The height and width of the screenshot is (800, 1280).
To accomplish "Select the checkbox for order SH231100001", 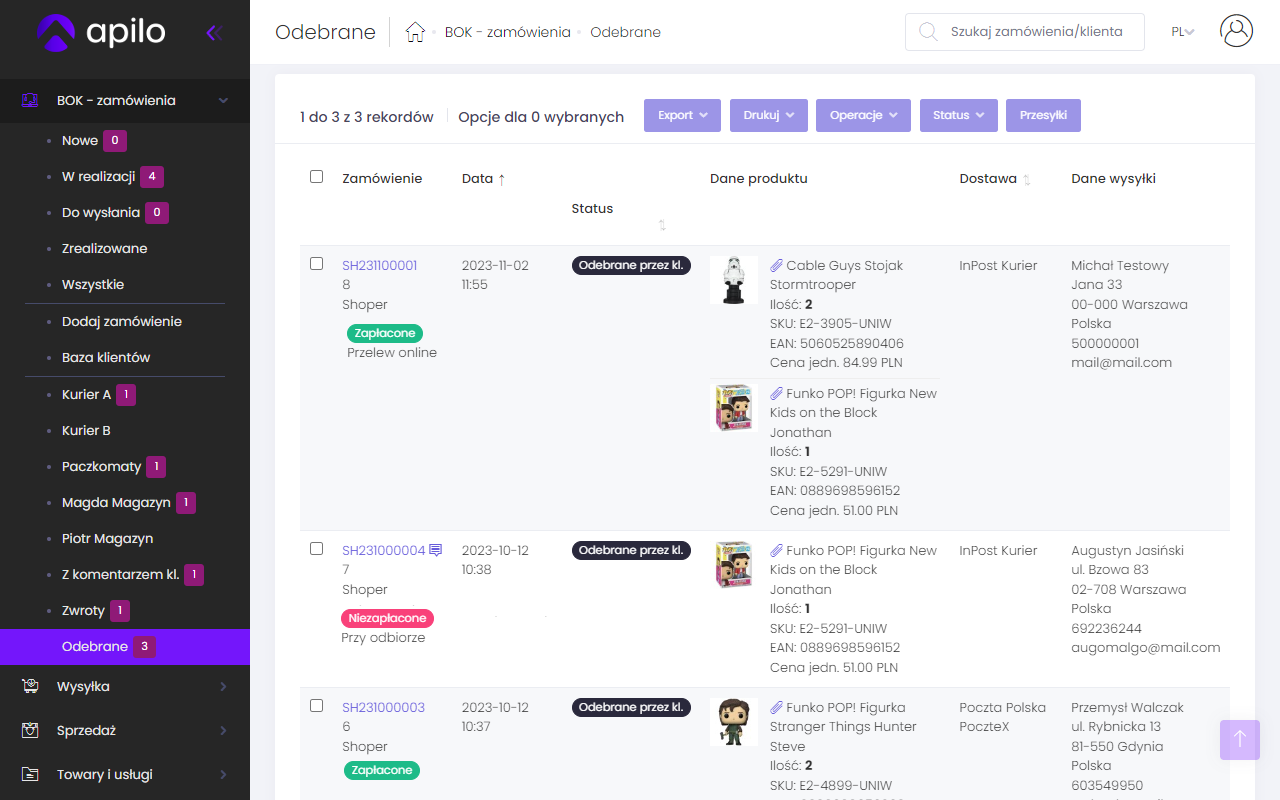I will pos(316,263).
